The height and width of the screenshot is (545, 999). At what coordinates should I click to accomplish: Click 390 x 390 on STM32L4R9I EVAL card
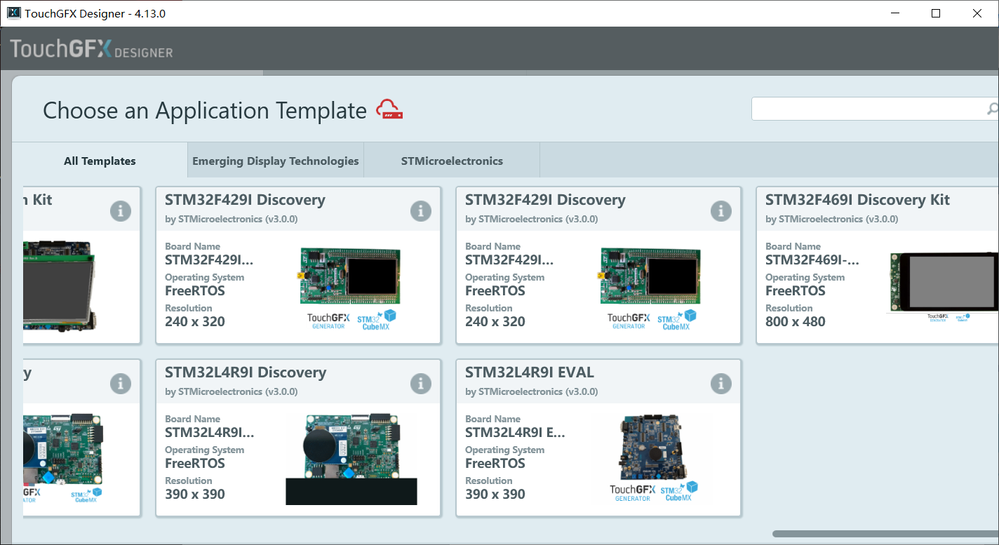(x=495, y=494)
